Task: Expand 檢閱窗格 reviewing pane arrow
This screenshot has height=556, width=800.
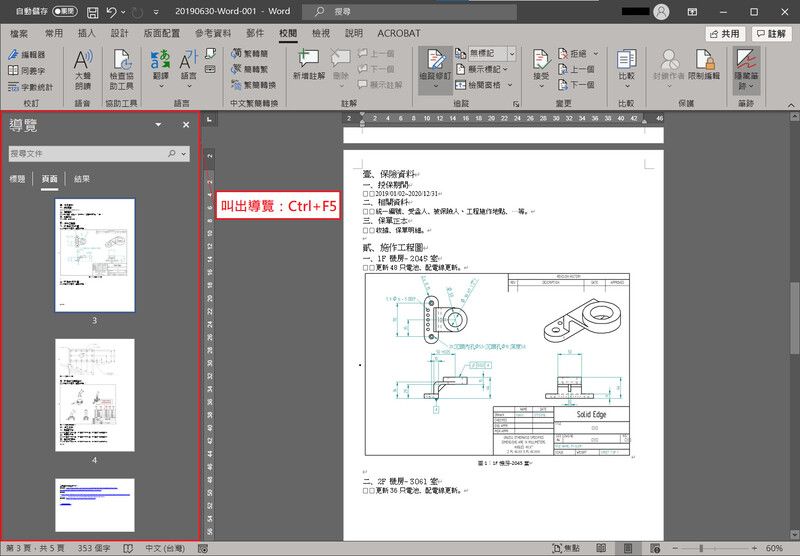Action: pos(510,85)
